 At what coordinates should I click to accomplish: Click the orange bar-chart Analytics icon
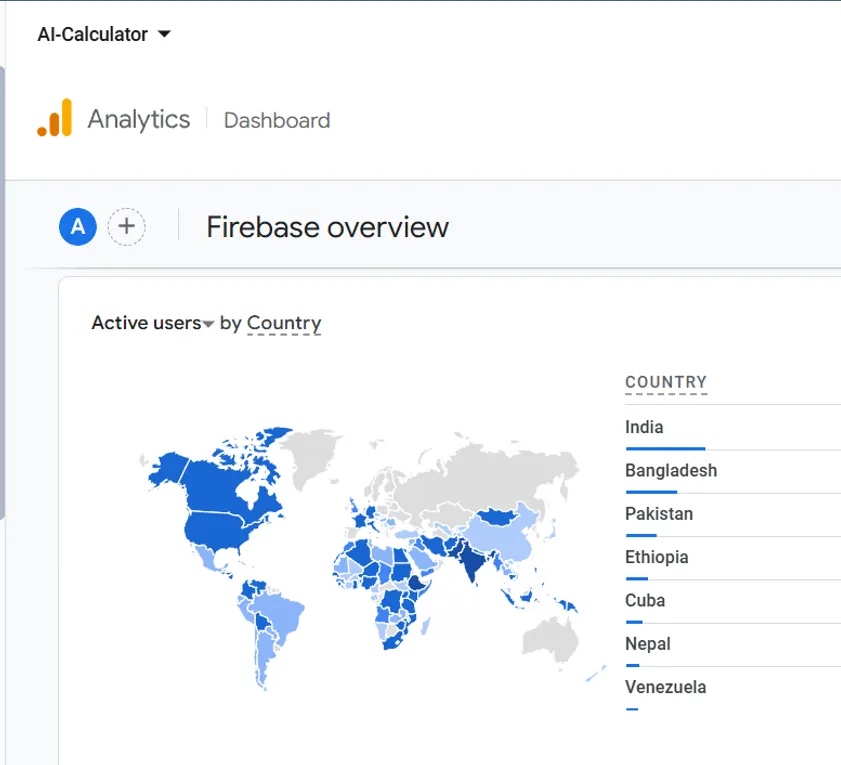click(x=50, y=117)
